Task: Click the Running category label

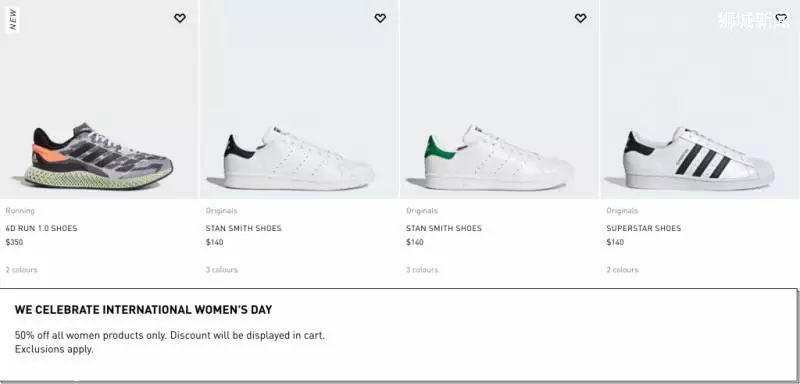Action: tap(20, 211)
